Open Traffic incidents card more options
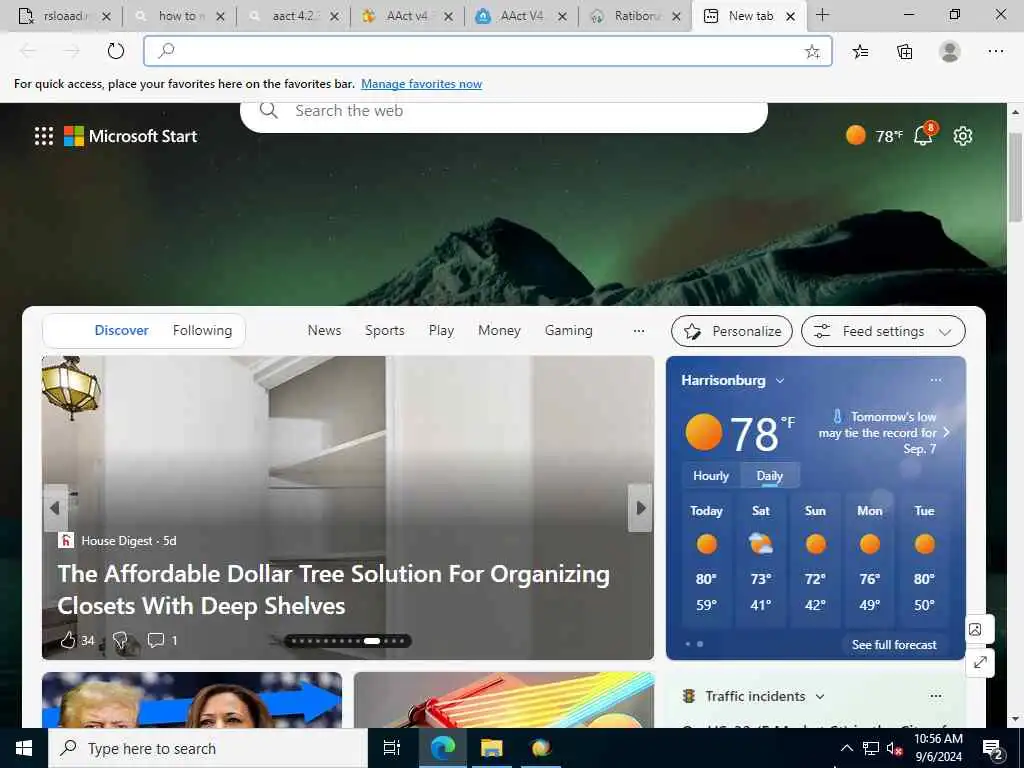The image size is (1024, 768). click(936, 696)
